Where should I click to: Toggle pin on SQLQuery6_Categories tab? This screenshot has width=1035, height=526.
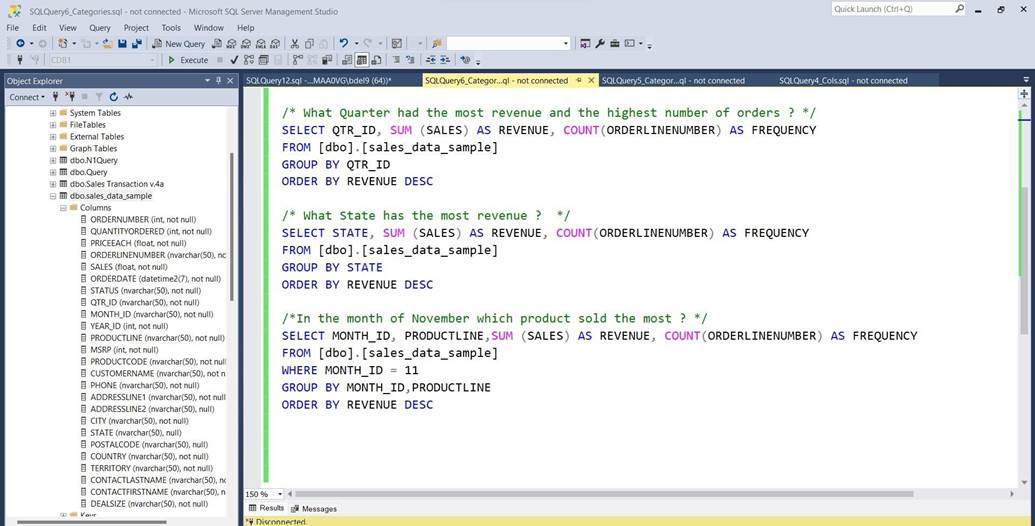(x=577, y=81)
